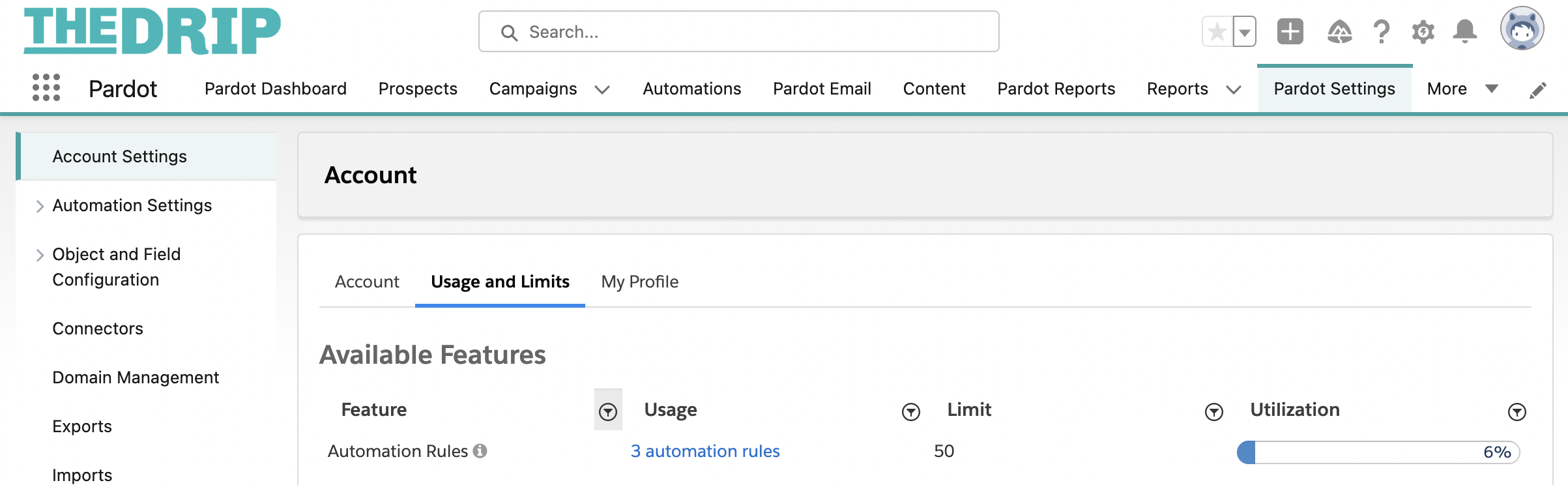Switch to the My Profile sub-tab
Screen dimensions: 1568x485
pos(640,282)
